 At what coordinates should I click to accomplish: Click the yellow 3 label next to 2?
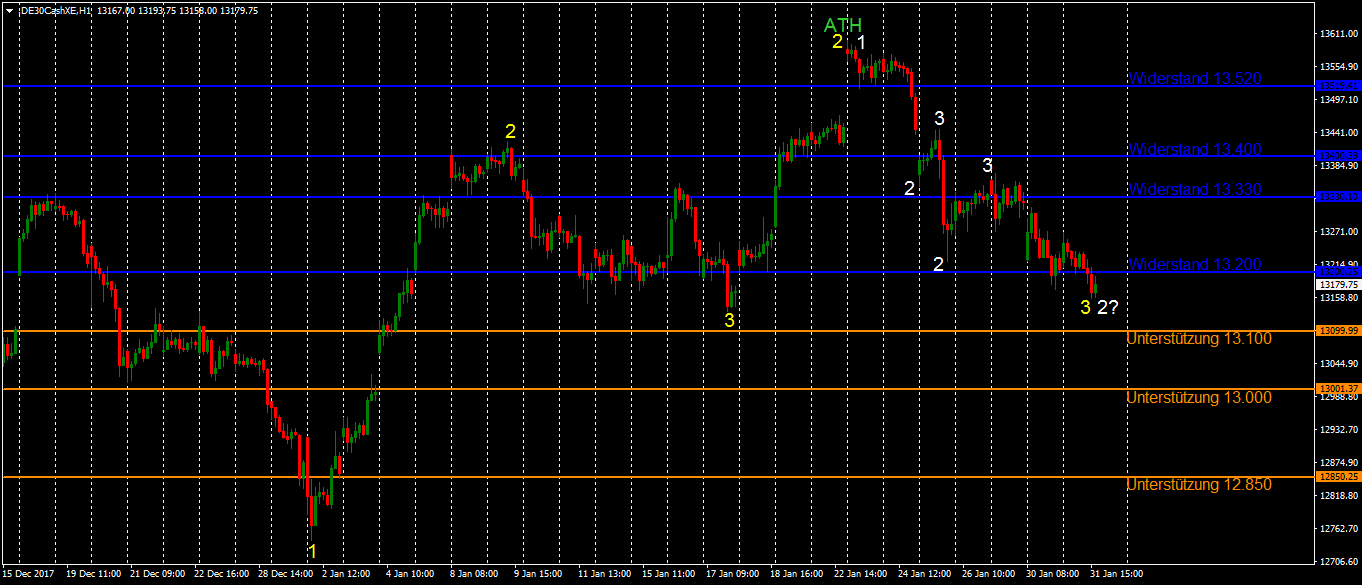pyautogui.click(x=1085, y=307)
